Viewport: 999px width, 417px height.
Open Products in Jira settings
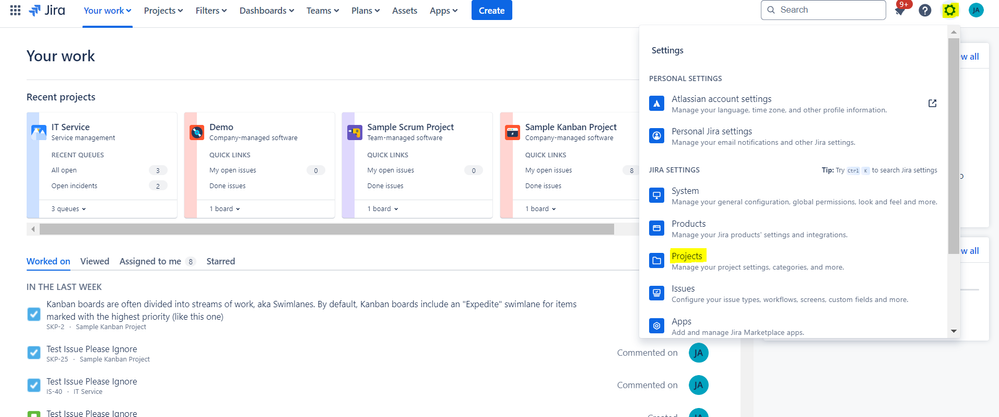tap(793, 228)
